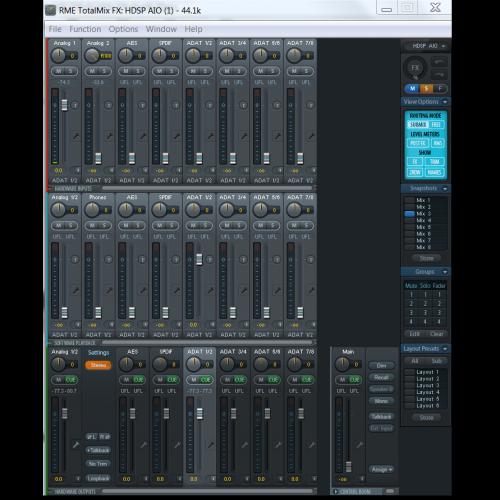Open the Window menu

point(161,29)
